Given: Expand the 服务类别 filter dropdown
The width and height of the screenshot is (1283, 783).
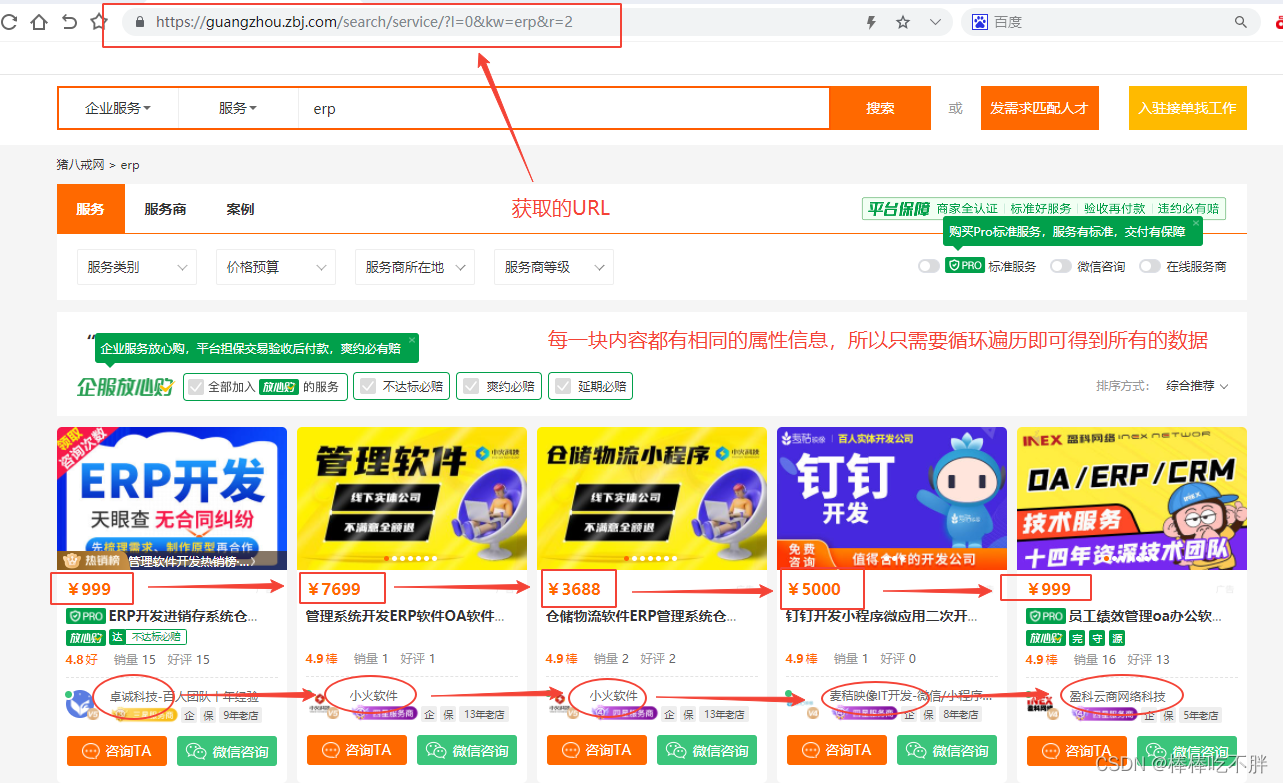Looking at the screenshot, I should (x=136, y=267).
